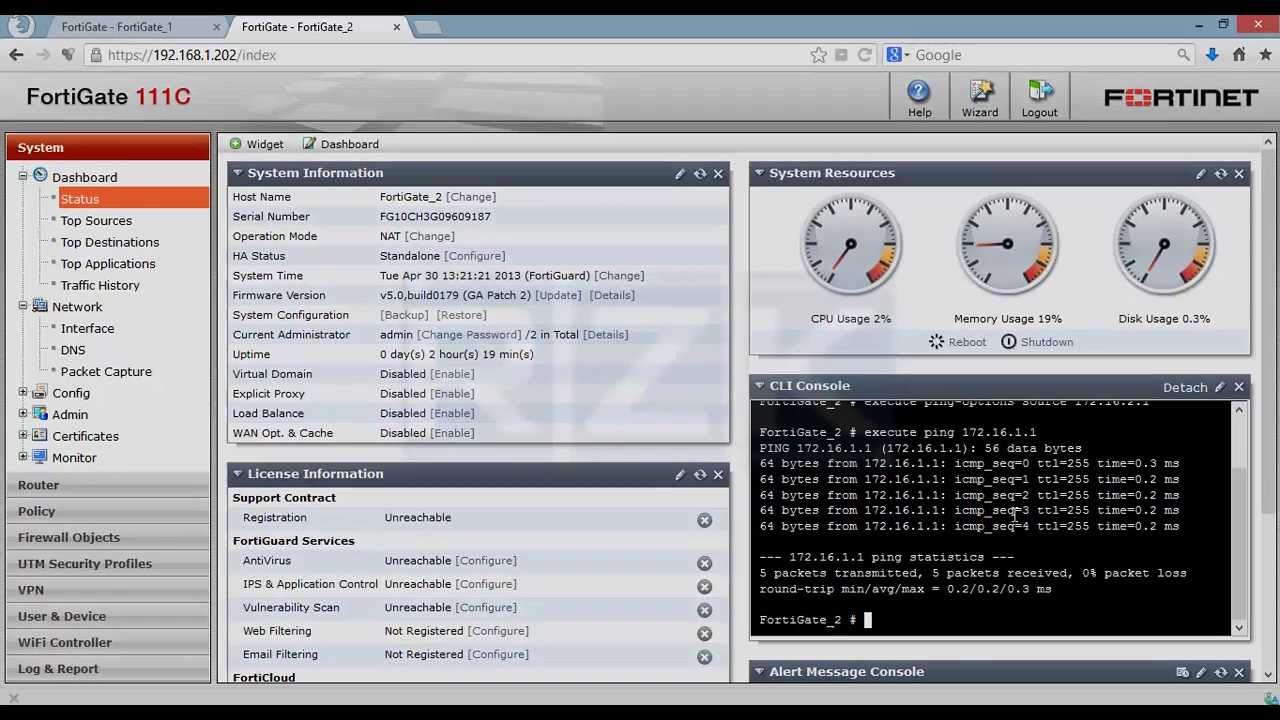
Task: Click the Web Filtering status icon
Action: tap(705, 634)
